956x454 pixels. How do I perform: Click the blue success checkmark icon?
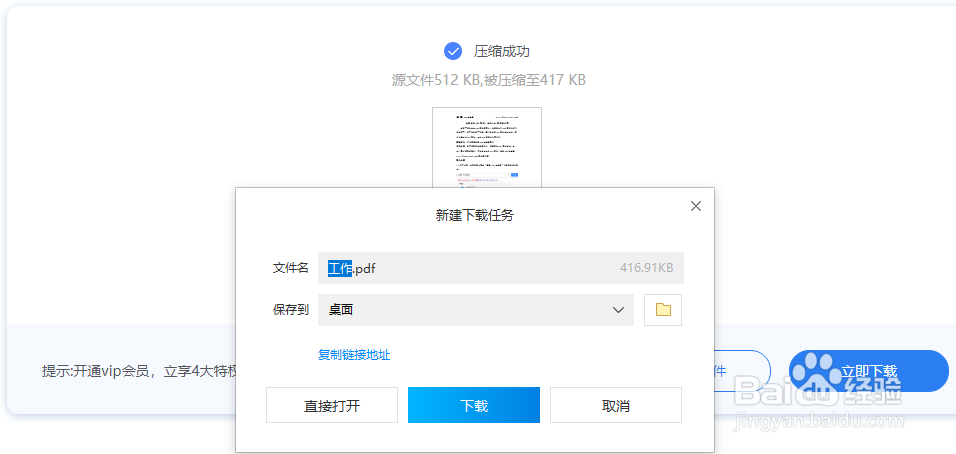(x=452, y=51)
